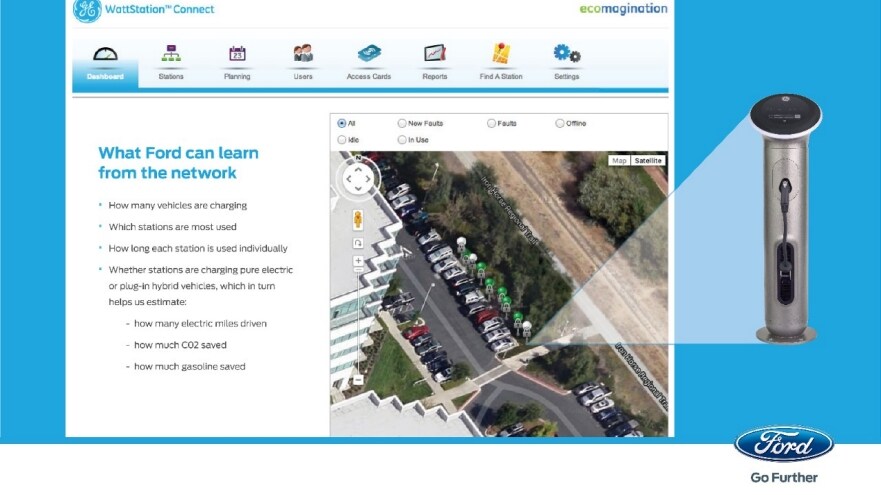881x495 pixels.
Task: Click the Reports tab label
Action: (x=435, y=76)
